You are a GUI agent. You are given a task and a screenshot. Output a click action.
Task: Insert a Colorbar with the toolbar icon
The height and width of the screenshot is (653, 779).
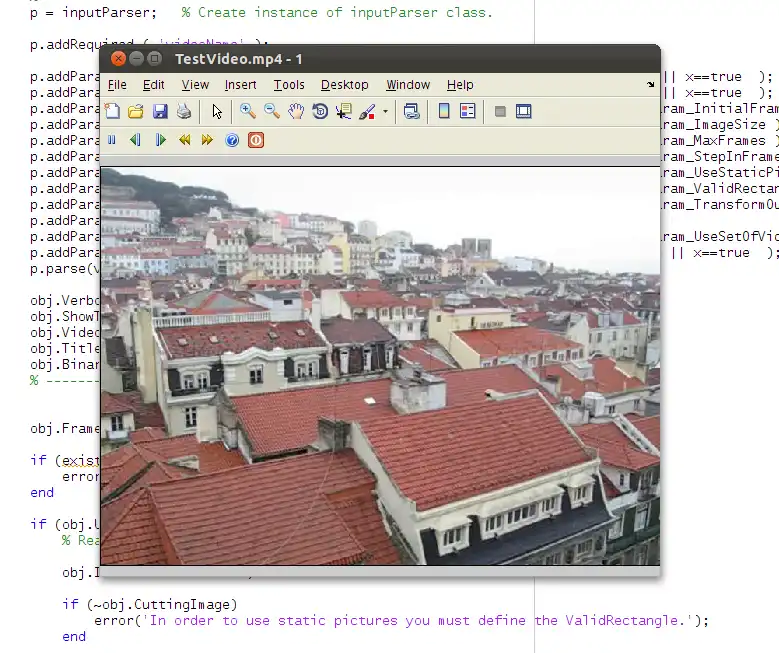pos(444,111)
